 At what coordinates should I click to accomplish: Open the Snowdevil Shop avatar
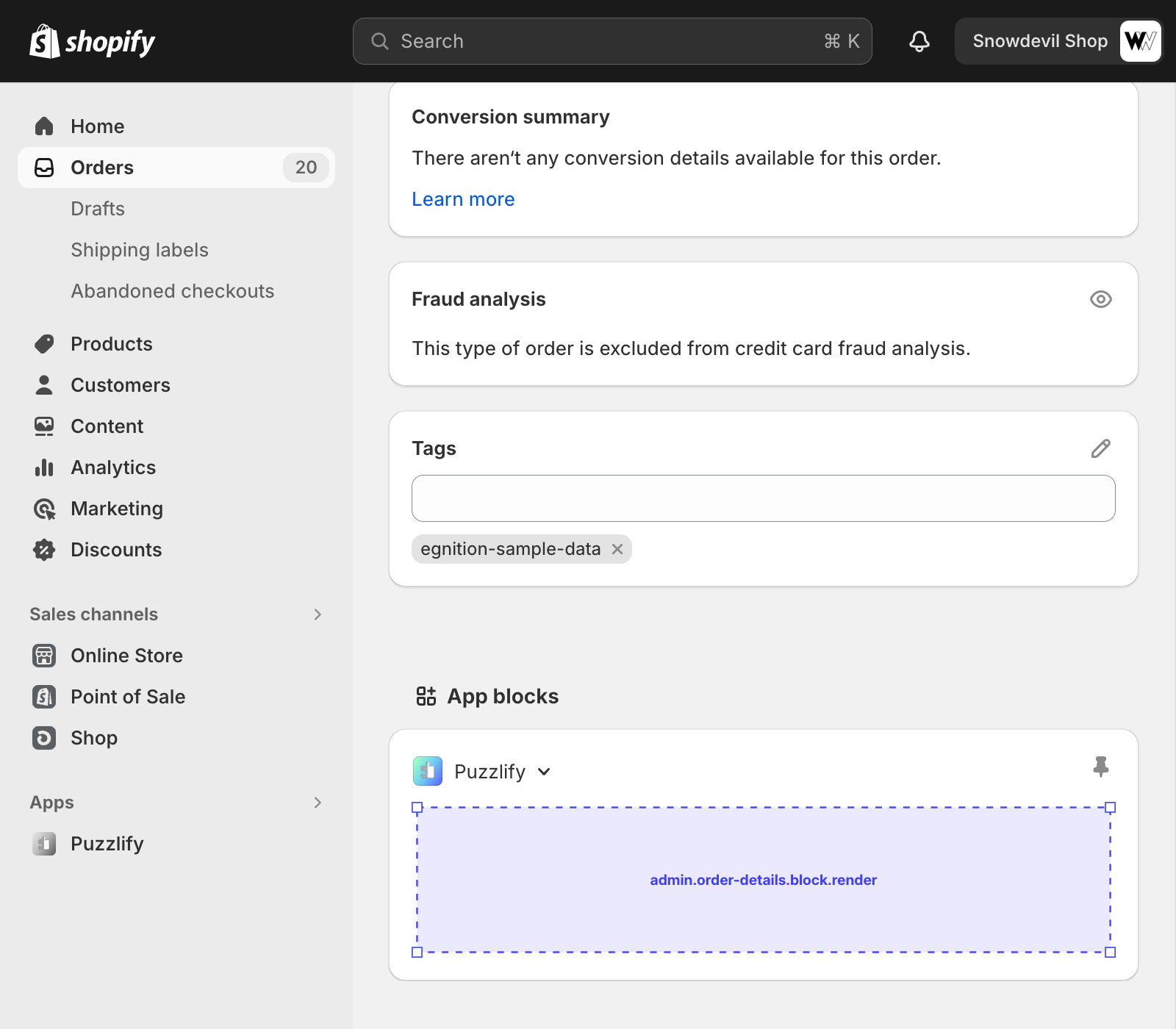1139,41
